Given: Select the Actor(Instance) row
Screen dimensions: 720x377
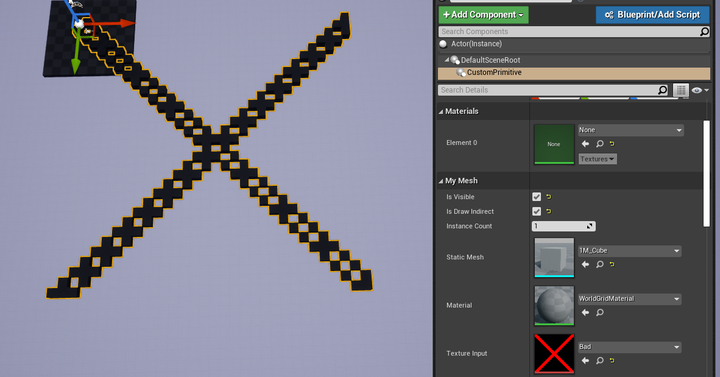Looking at the screenshot, I should pyautogui.click(x=574, y=44).
